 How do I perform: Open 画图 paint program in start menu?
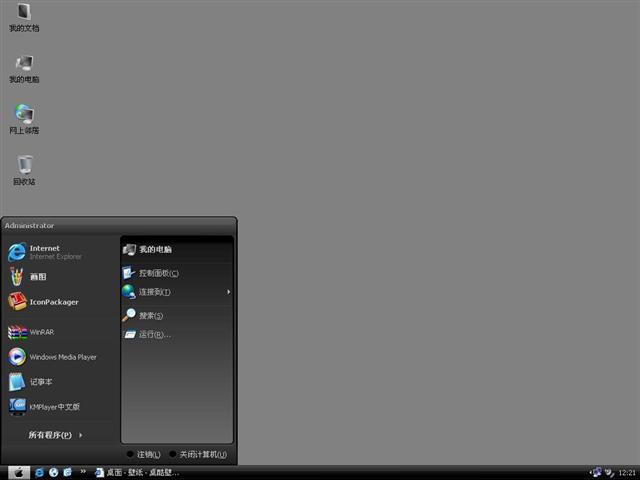[x=61, y=277]
